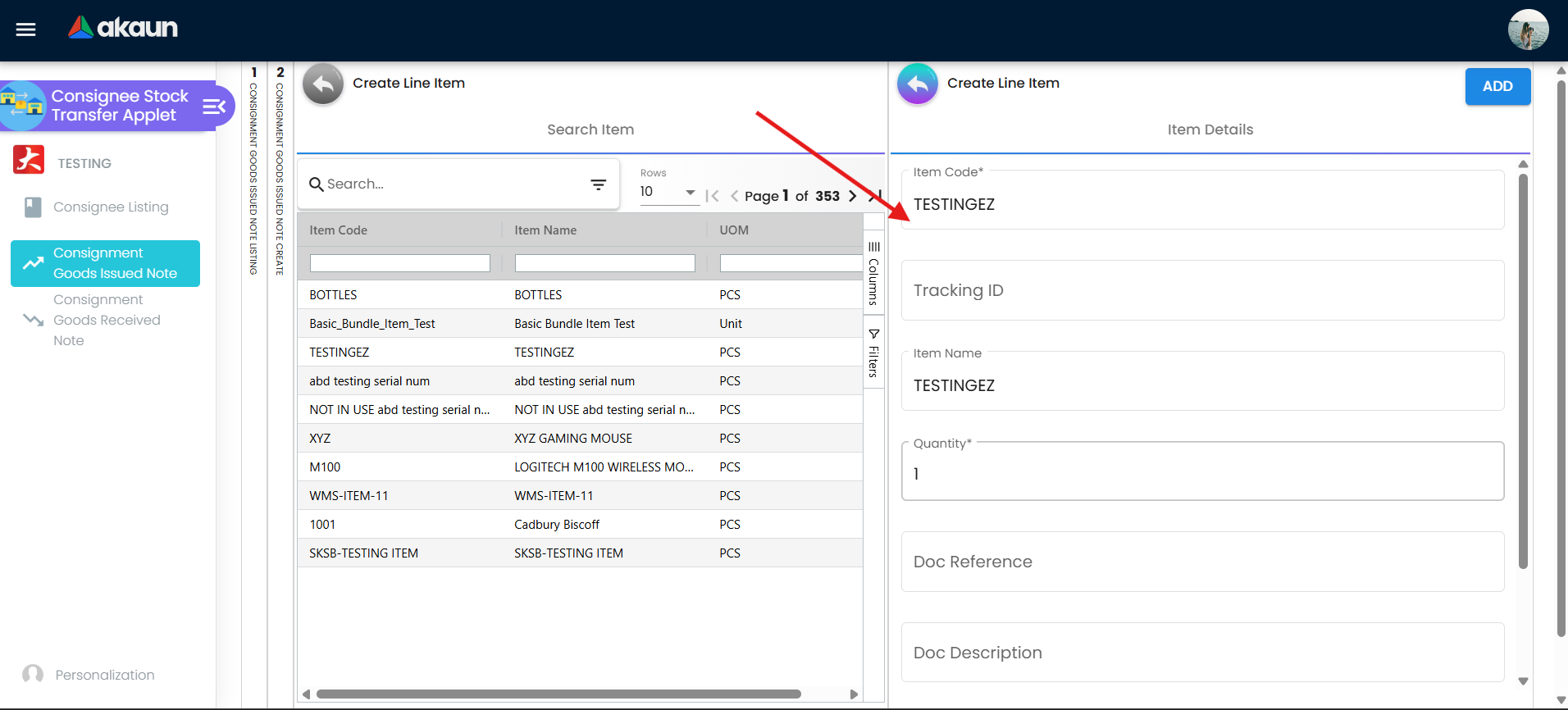Click the purple back arrow in Item Details

click(x=918, y=84)
